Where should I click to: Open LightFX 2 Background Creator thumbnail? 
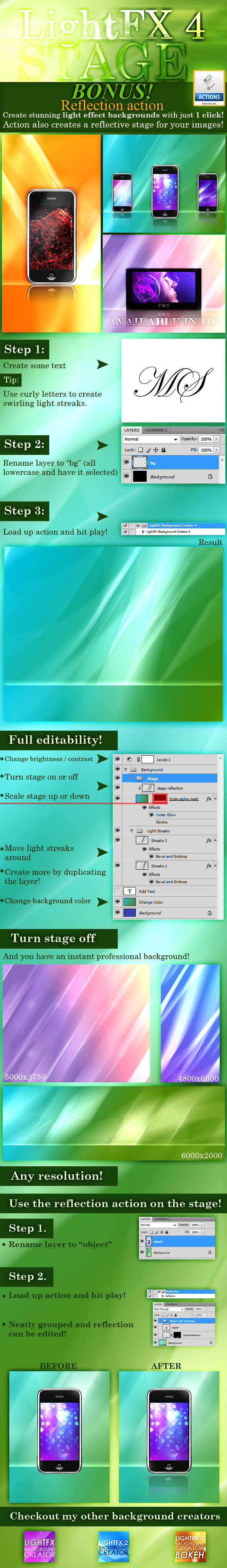(x=114, y=1547)
